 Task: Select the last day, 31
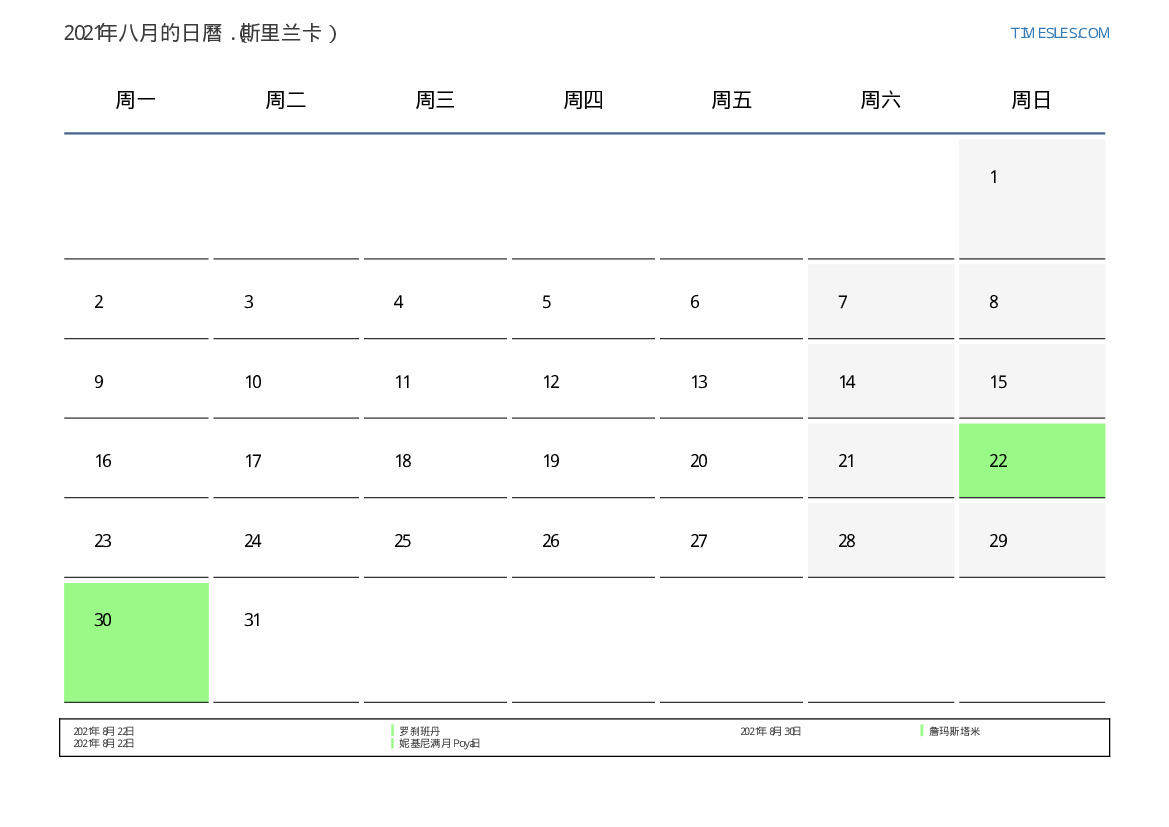[x=286, y=642]
